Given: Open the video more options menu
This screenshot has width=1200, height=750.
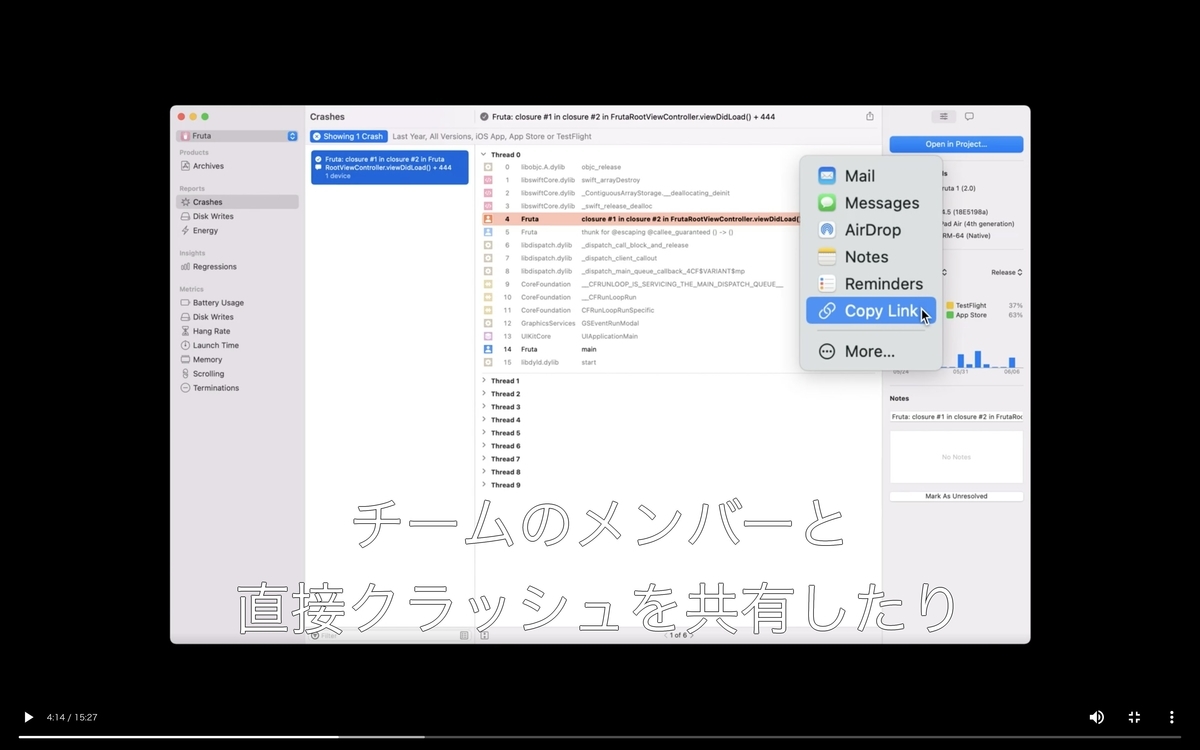Looking at the screenshot, I should pos(1171,717).
